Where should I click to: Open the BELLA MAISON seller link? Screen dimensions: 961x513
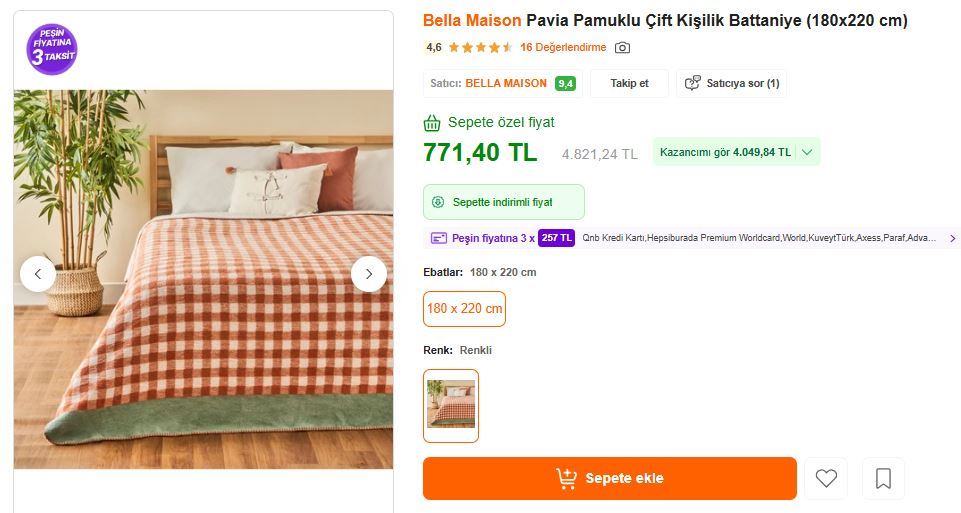[x=506, y=83]
